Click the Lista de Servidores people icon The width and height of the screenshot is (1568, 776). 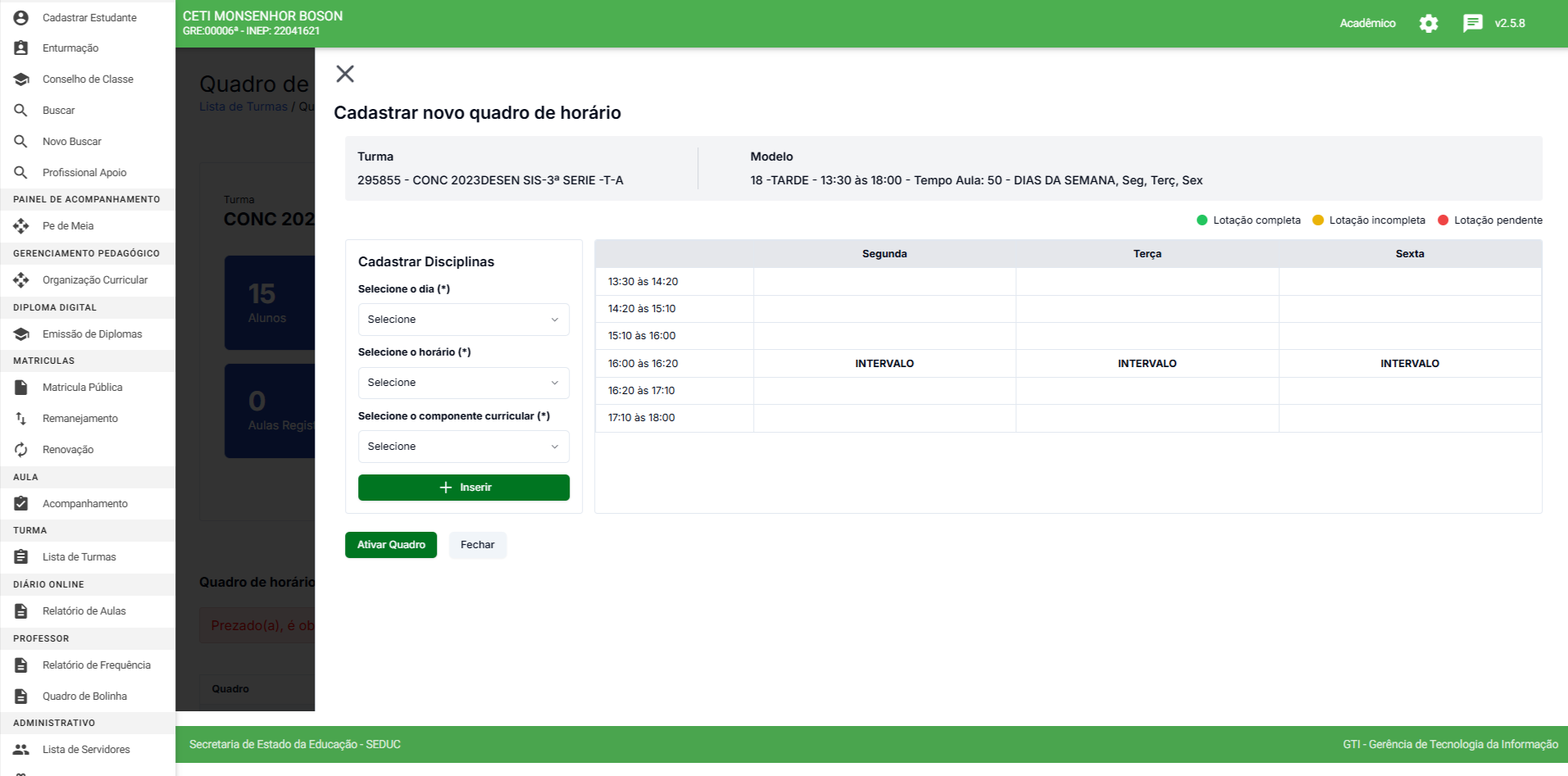(x=21, y=750)
